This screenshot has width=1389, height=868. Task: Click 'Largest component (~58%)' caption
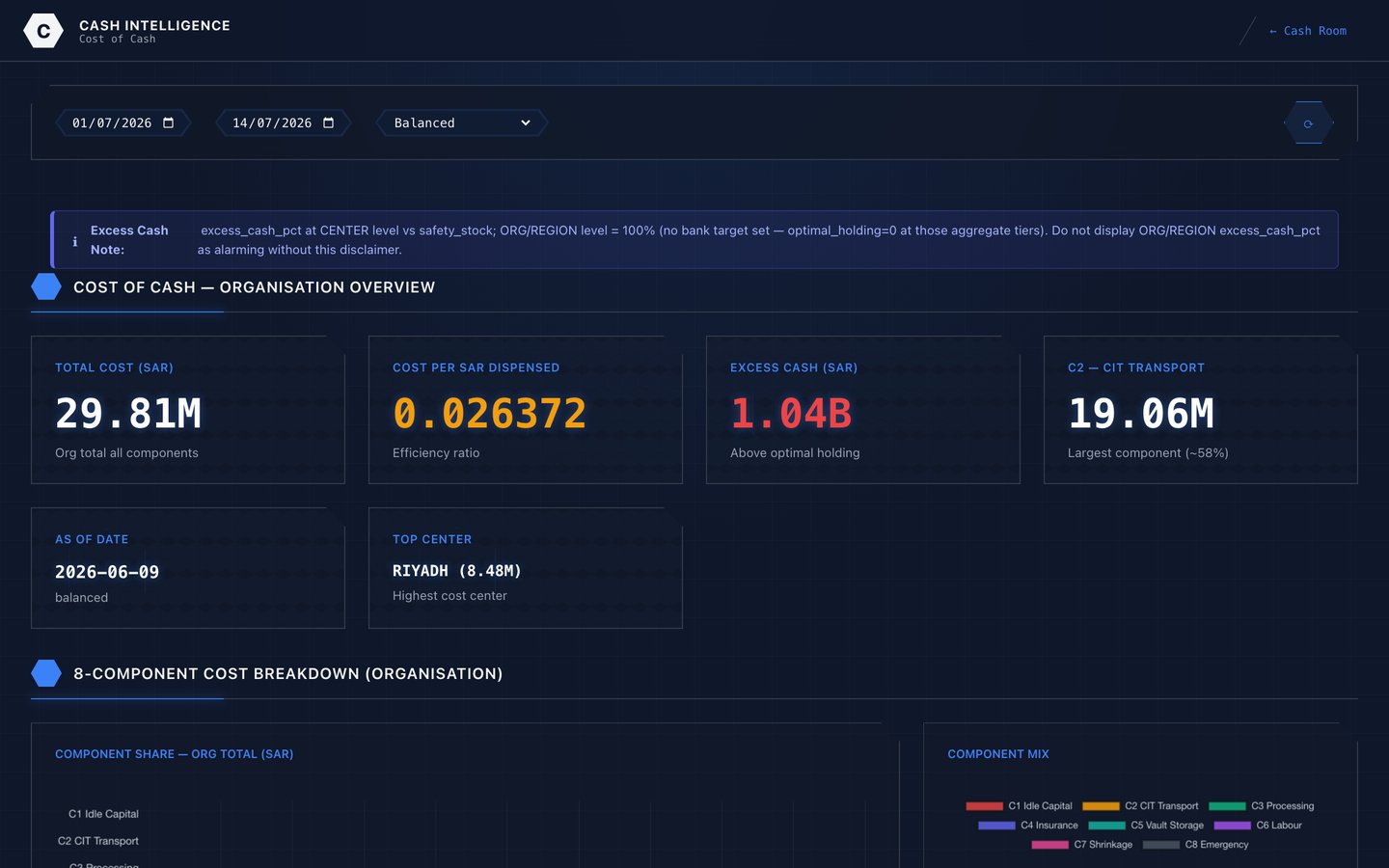(1148, 452)
